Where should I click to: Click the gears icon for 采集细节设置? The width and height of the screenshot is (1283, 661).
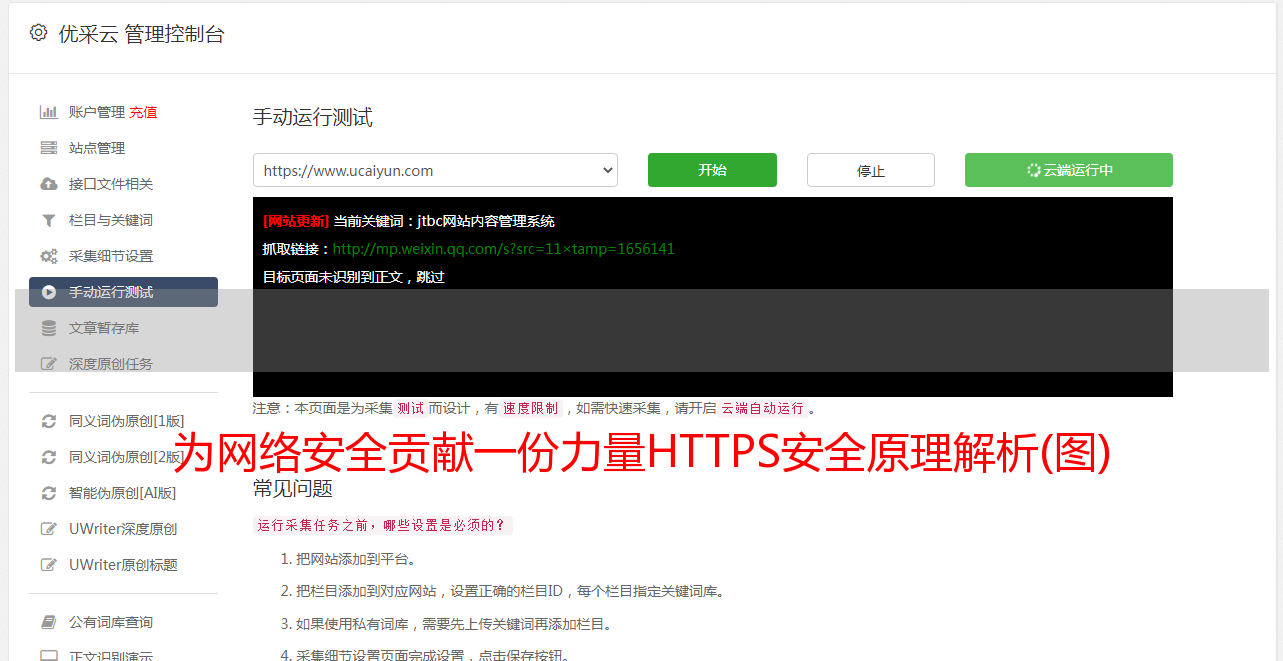[x=48, y=256]
